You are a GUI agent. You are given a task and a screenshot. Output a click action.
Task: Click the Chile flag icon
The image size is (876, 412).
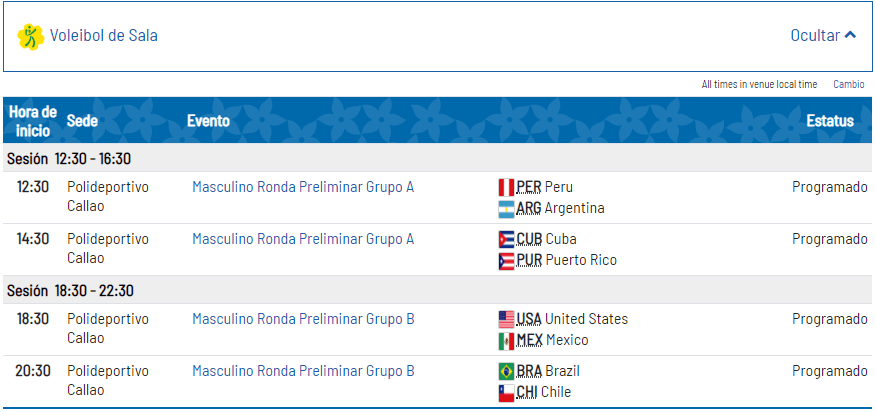click(506, 393)
